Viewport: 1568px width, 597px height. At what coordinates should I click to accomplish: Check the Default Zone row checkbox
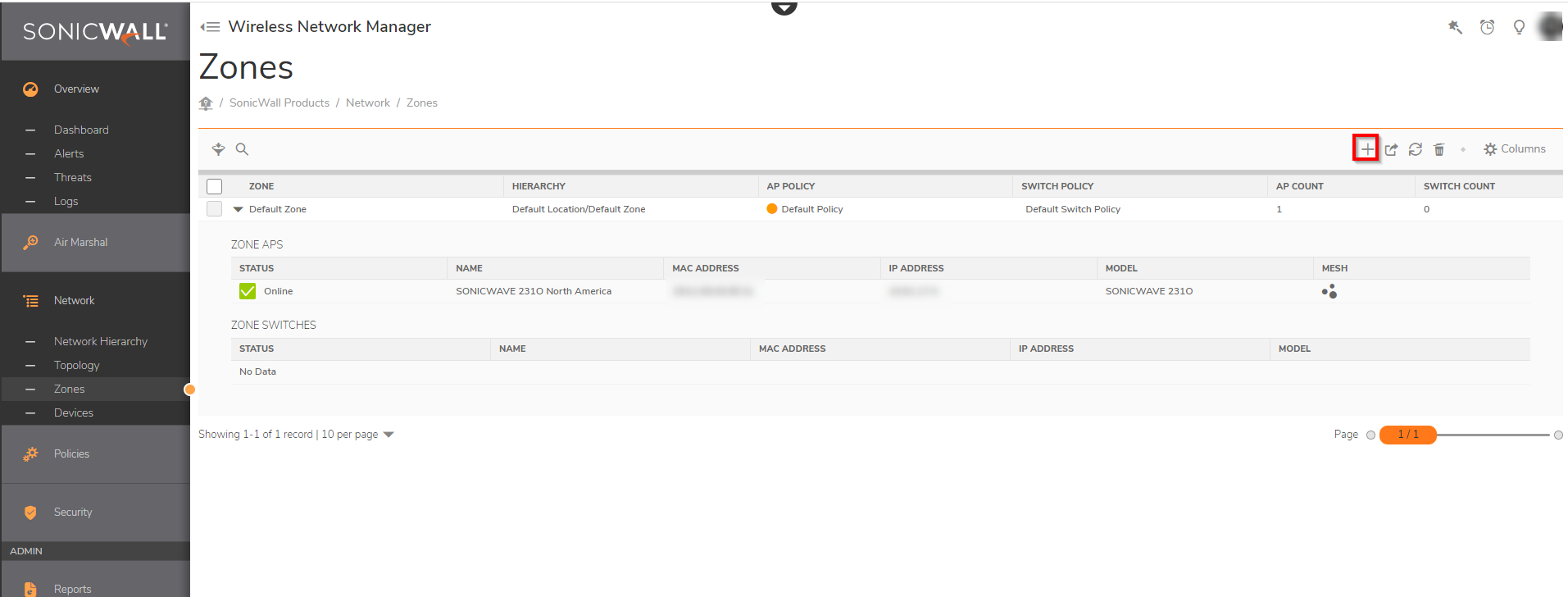point(215,209)
